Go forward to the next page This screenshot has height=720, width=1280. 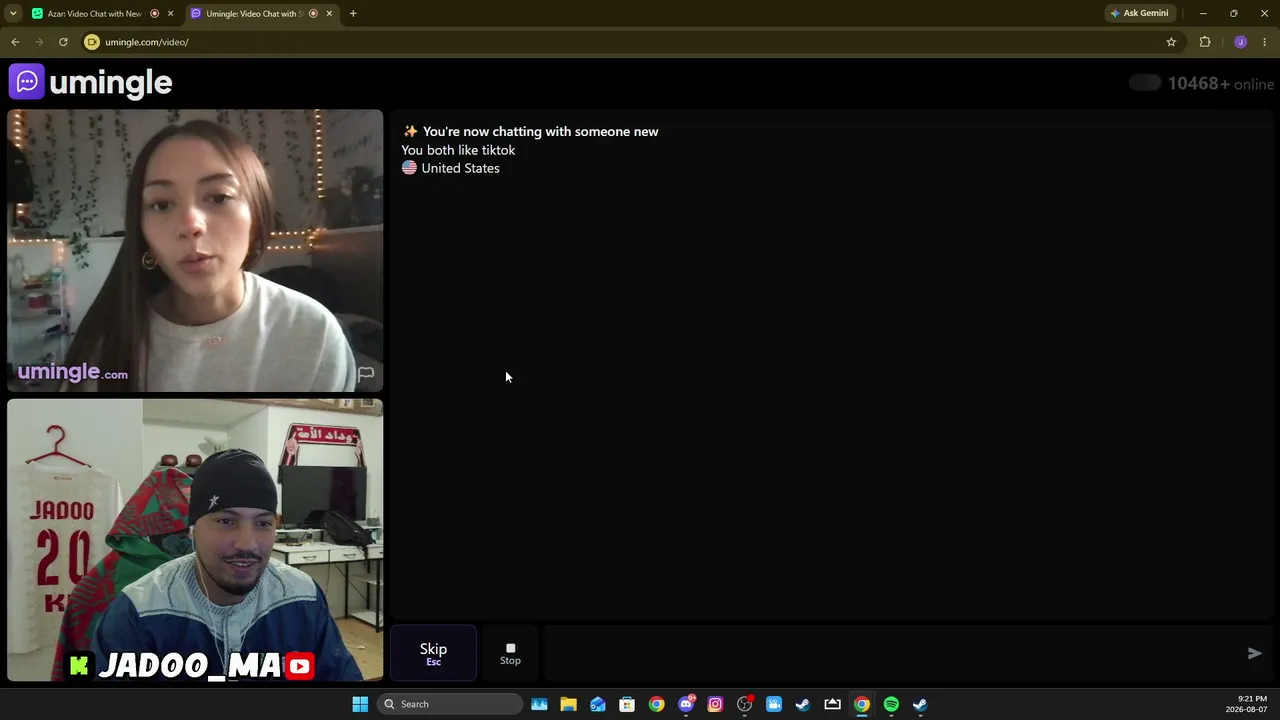(39, 42)
